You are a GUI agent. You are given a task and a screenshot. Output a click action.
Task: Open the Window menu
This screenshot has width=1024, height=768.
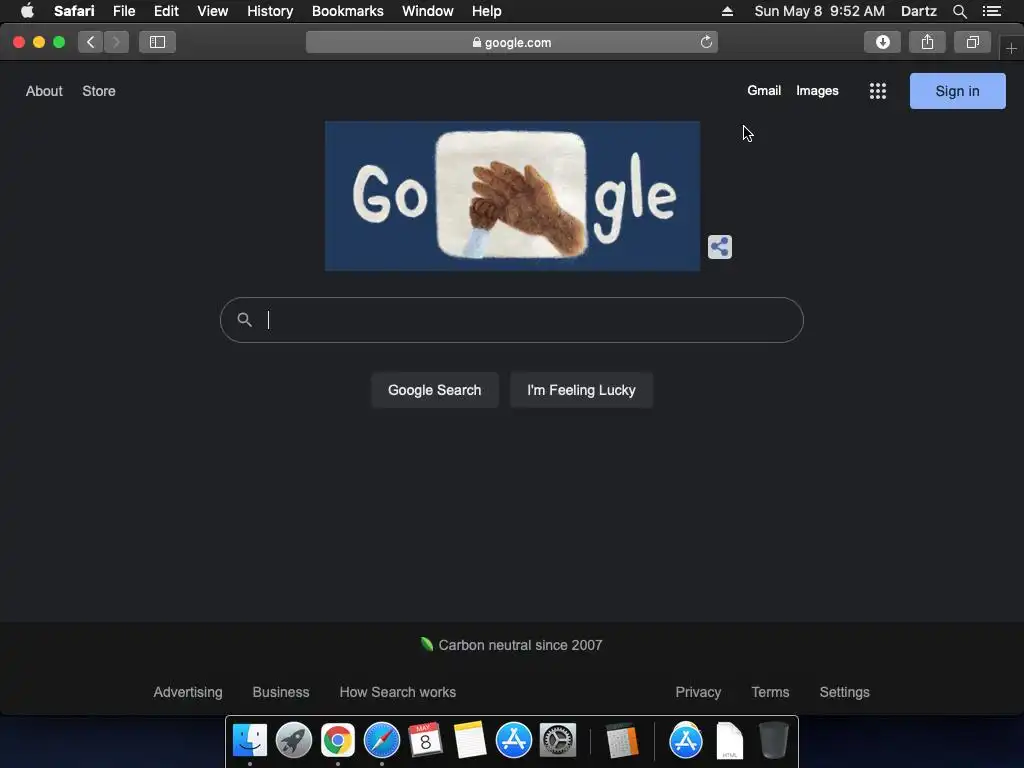click(428, 11)
